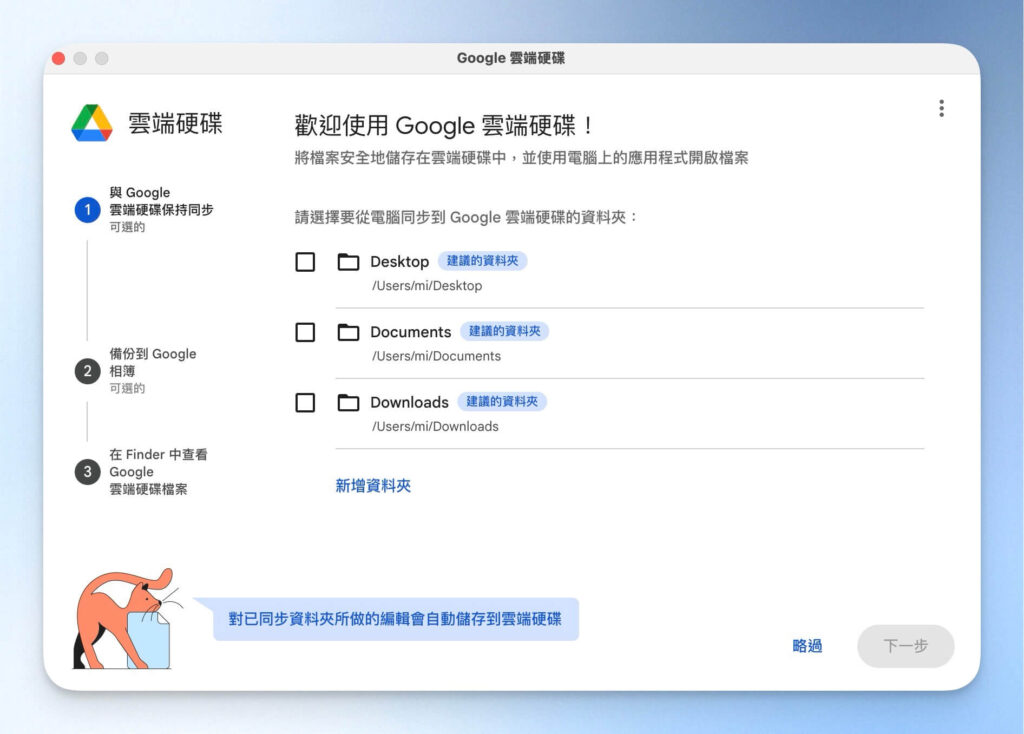Click the Downloads folder icon
This screenshot has height=734, width=1024.
(x=348, y=402)
